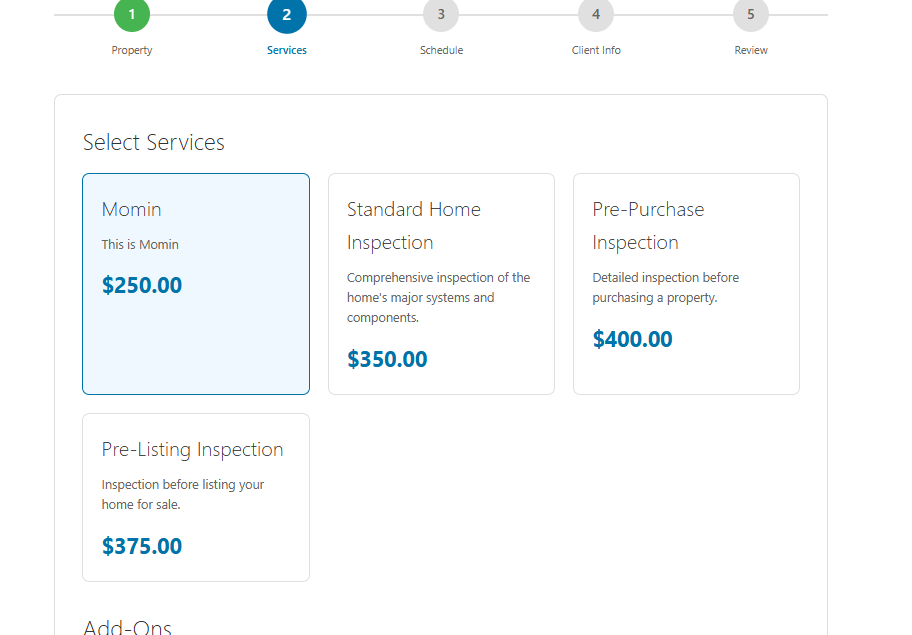Image resolution: width=912 pixels, height=635 pixels.
Task: Select the step 4 circle
Action: coord(596,15)
